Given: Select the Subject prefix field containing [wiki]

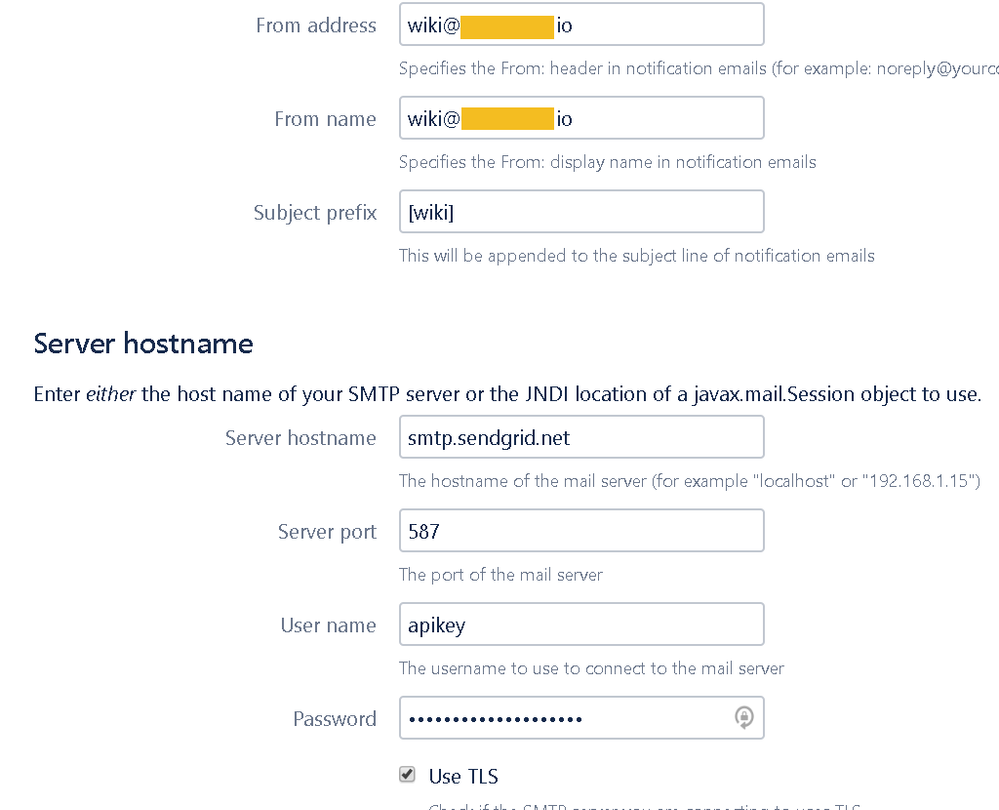Looking at the screenshot, I should coord(582,212).
